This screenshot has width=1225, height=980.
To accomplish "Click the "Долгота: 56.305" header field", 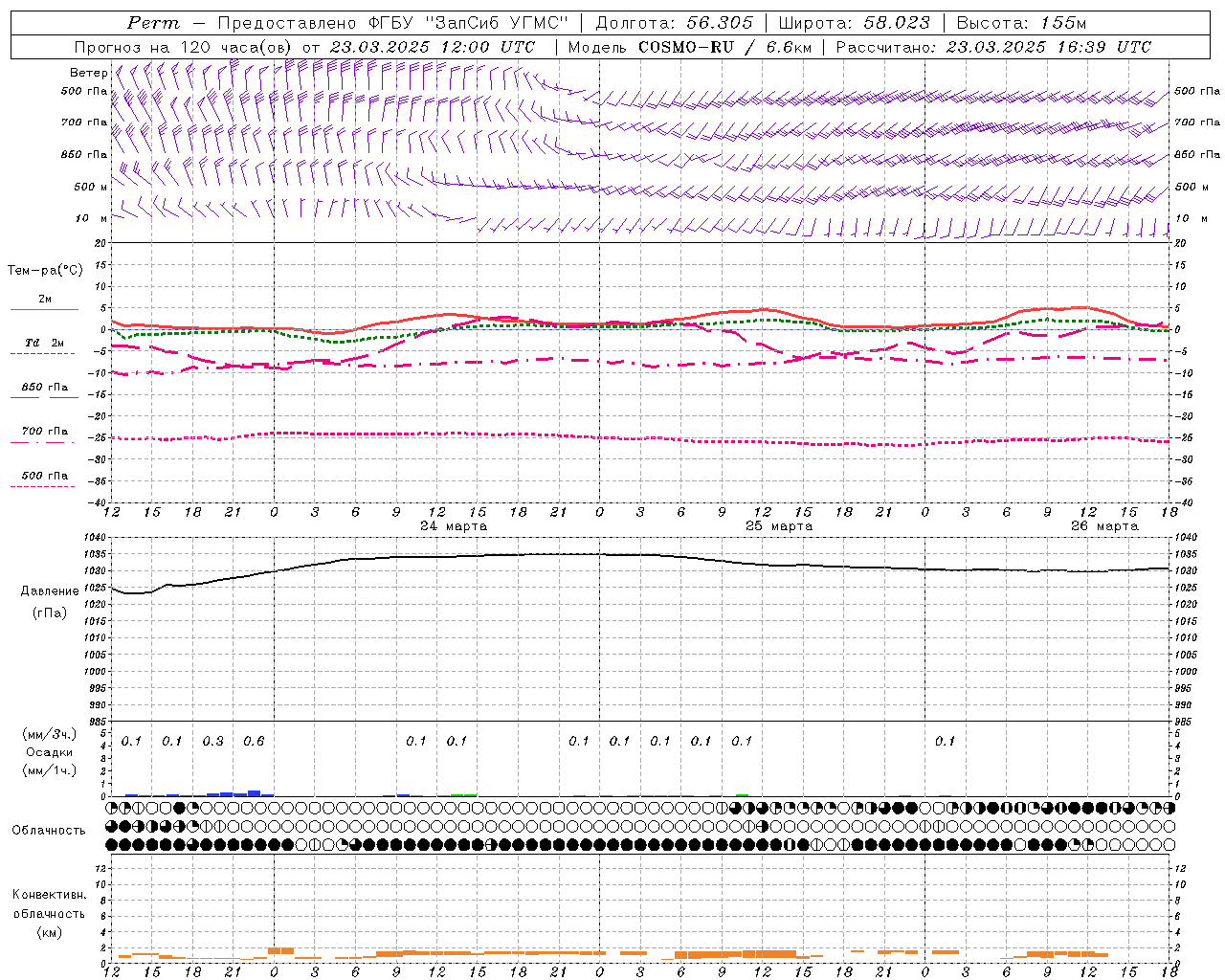I will pyautogui.click(x=675, y=23).
